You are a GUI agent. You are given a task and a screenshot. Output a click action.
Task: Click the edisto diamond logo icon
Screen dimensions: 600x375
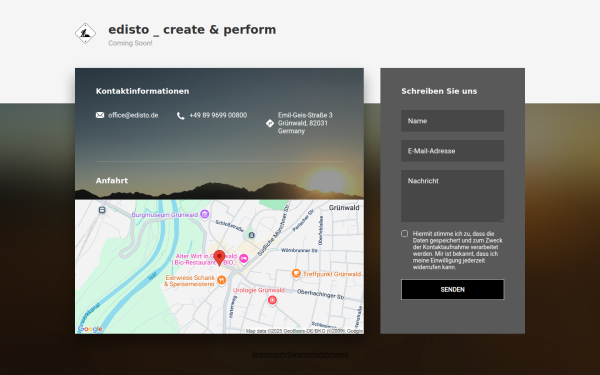[85, 33]
